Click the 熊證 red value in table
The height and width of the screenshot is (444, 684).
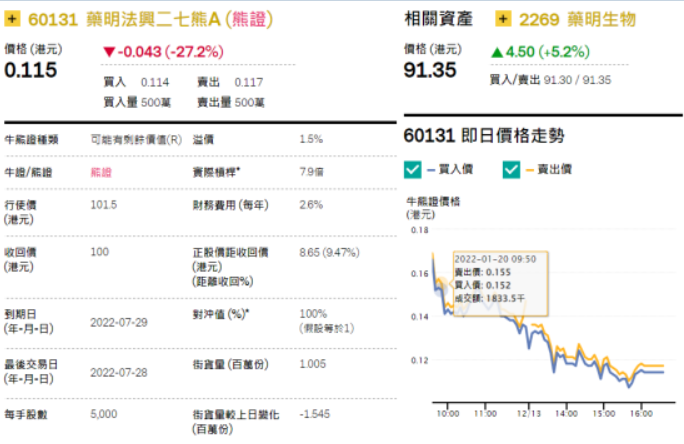(101, 172)
